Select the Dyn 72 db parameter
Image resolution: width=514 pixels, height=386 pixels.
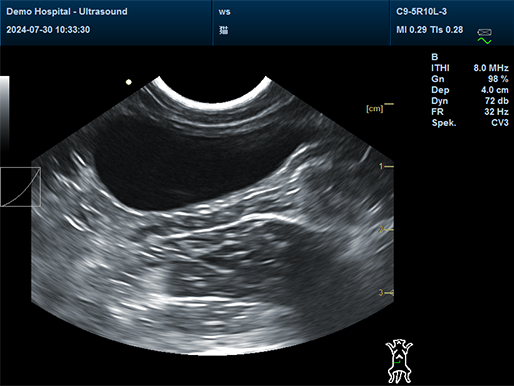click(470, 101)
